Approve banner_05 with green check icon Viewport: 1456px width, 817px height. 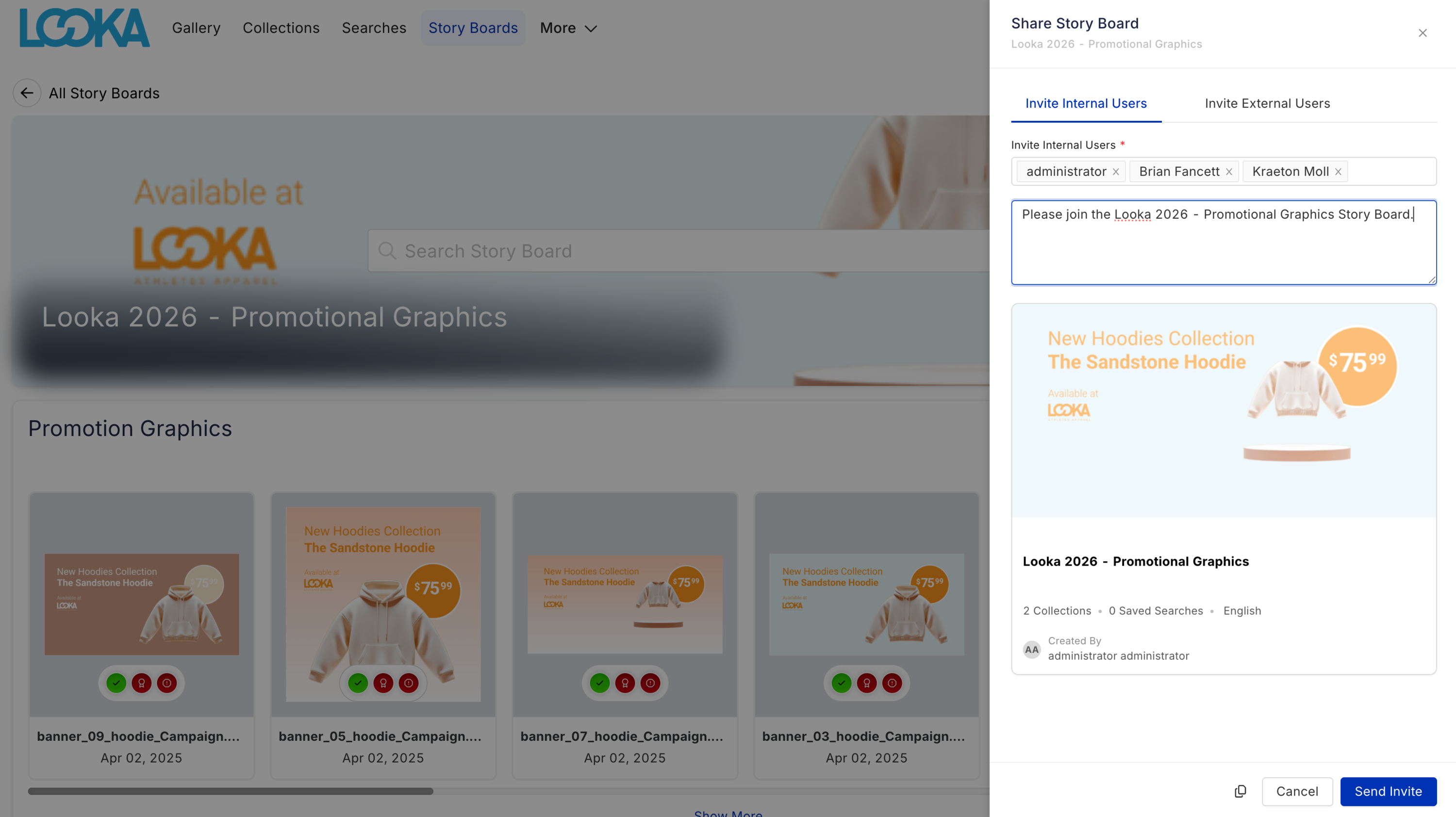(x=358, y=683)
